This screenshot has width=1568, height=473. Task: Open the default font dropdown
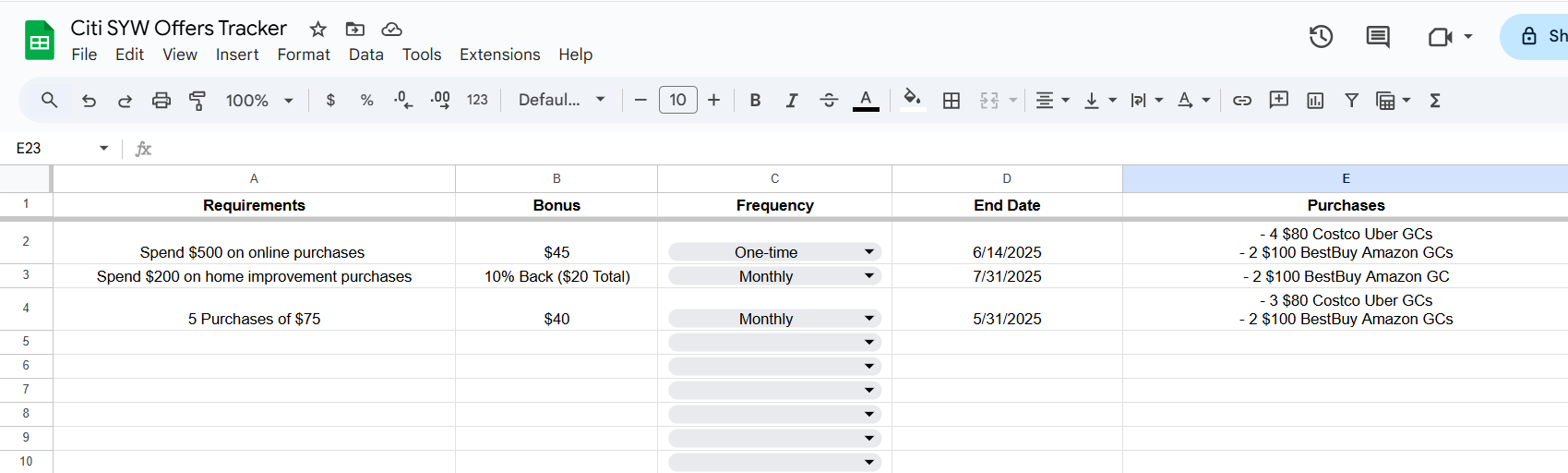tap(561, 101)
